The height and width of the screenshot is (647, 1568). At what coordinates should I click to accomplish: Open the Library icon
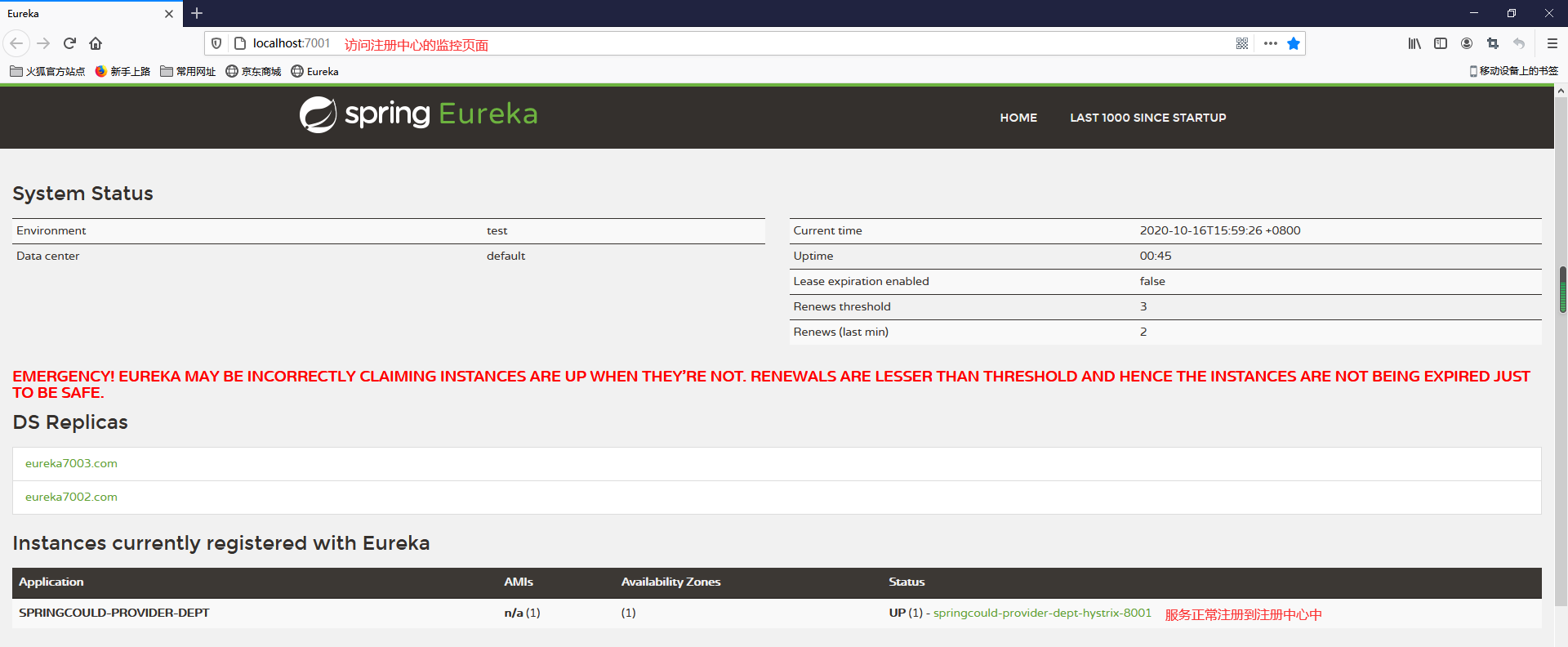pyautogui.click(x=1414, y=43)
